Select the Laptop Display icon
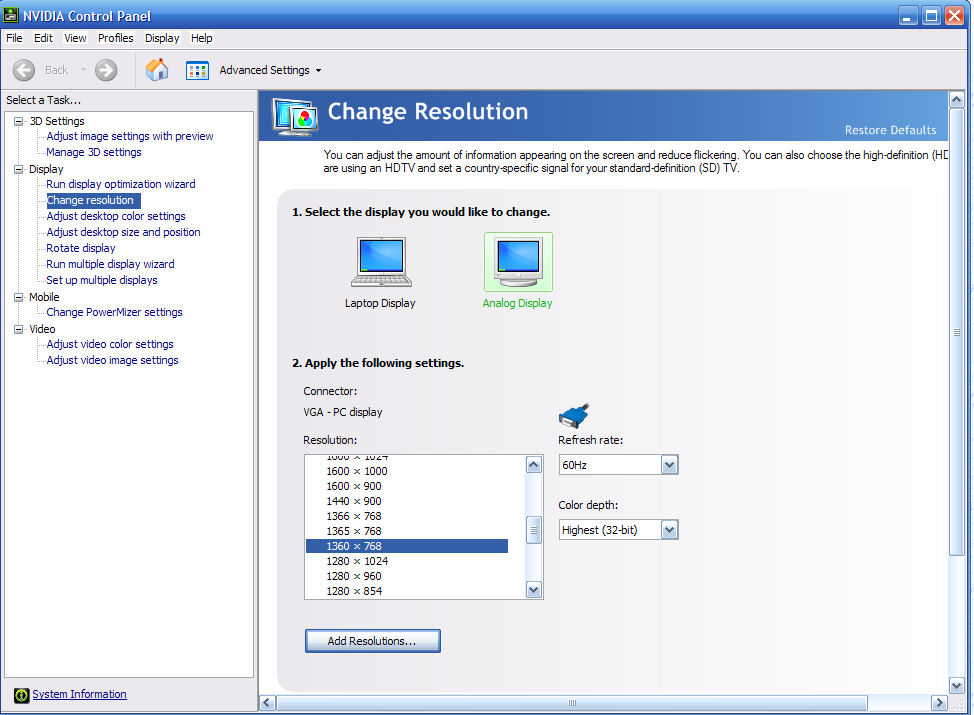 (x=381, y=262)
